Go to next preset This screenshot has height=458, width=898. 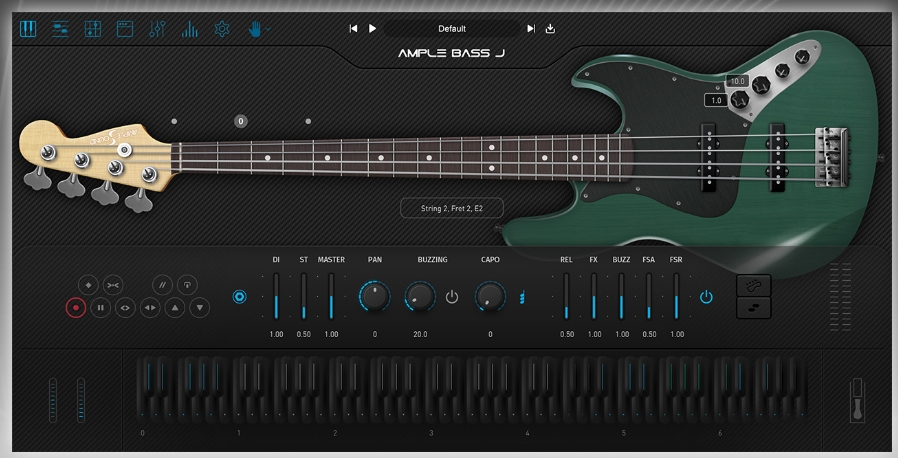(x=531, y=29)
